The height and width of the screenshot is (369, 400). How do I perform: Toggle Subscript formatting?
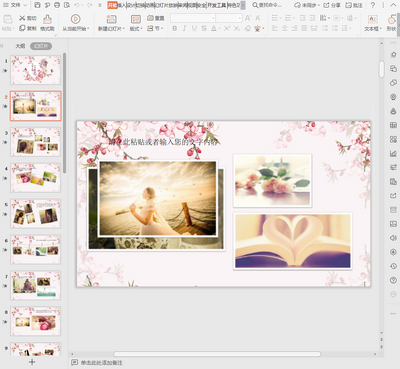pyautogui.click(x=237, y=29)
